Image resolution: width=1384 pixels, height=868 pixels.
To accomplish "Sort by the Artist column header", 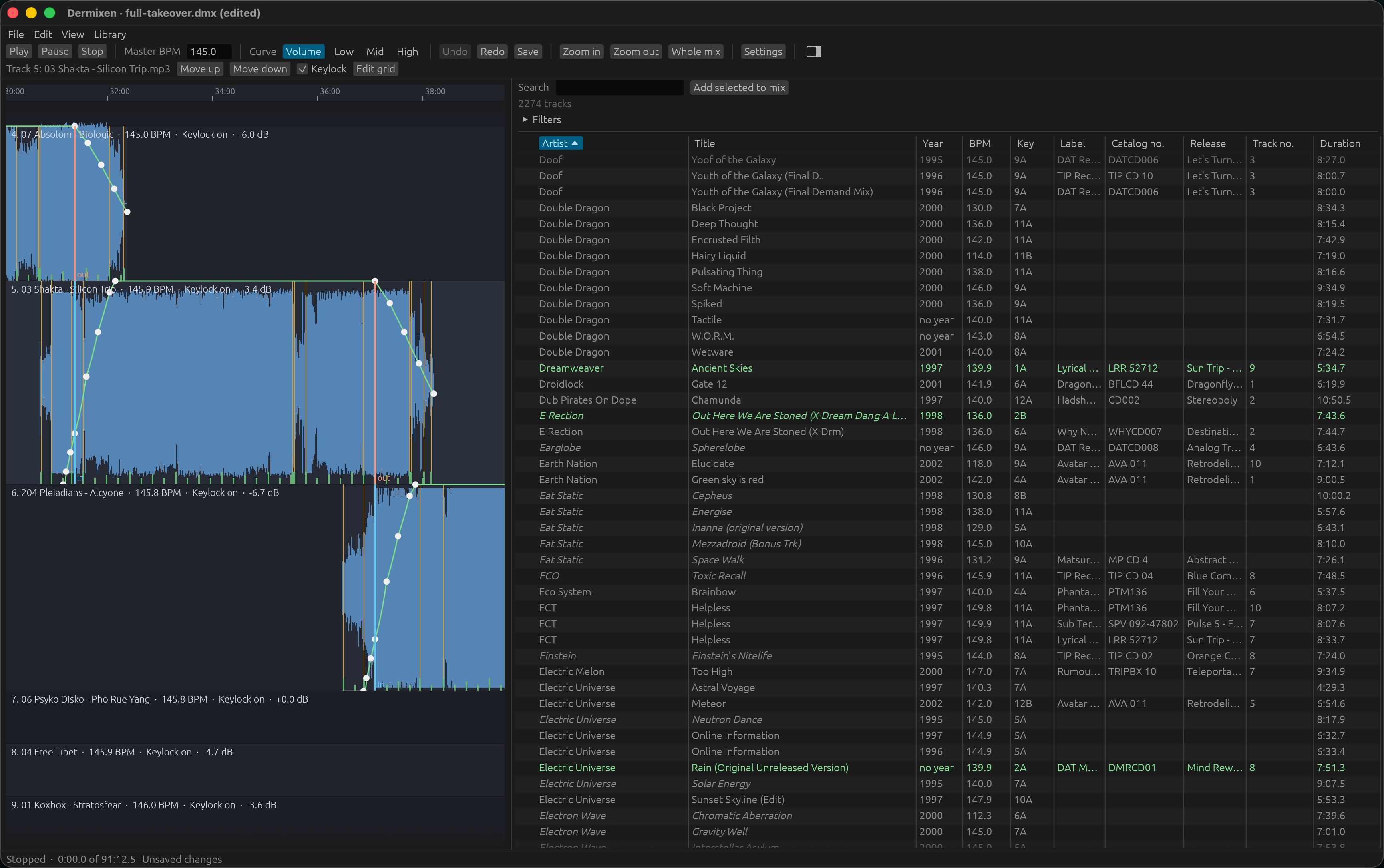I will click(560, 143).
